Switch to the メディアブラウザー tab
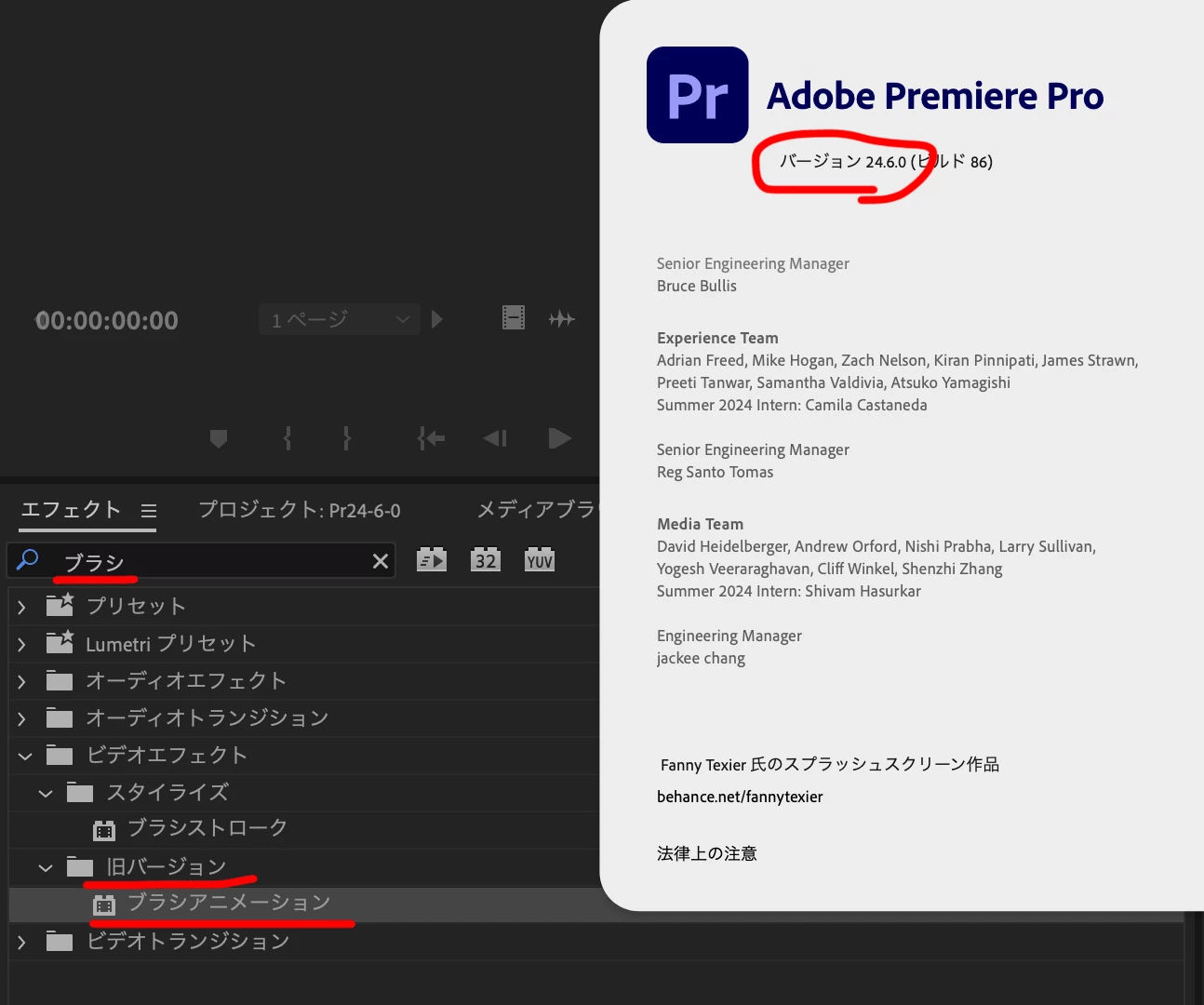Screen dimensions: 1204x1005 tap(538, 510)
